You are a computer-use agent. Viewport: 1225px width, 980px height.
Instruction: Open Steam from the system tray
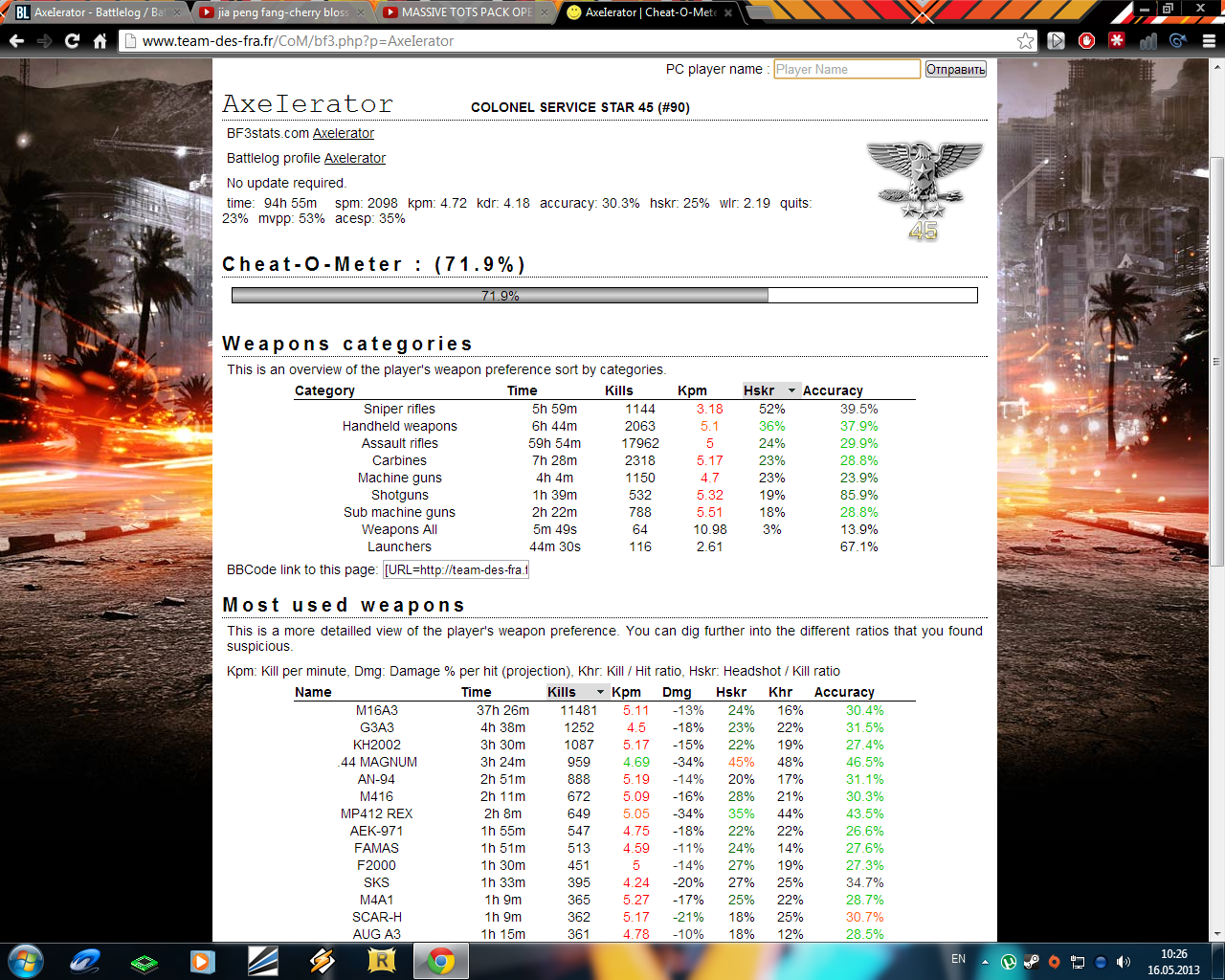1032,962
